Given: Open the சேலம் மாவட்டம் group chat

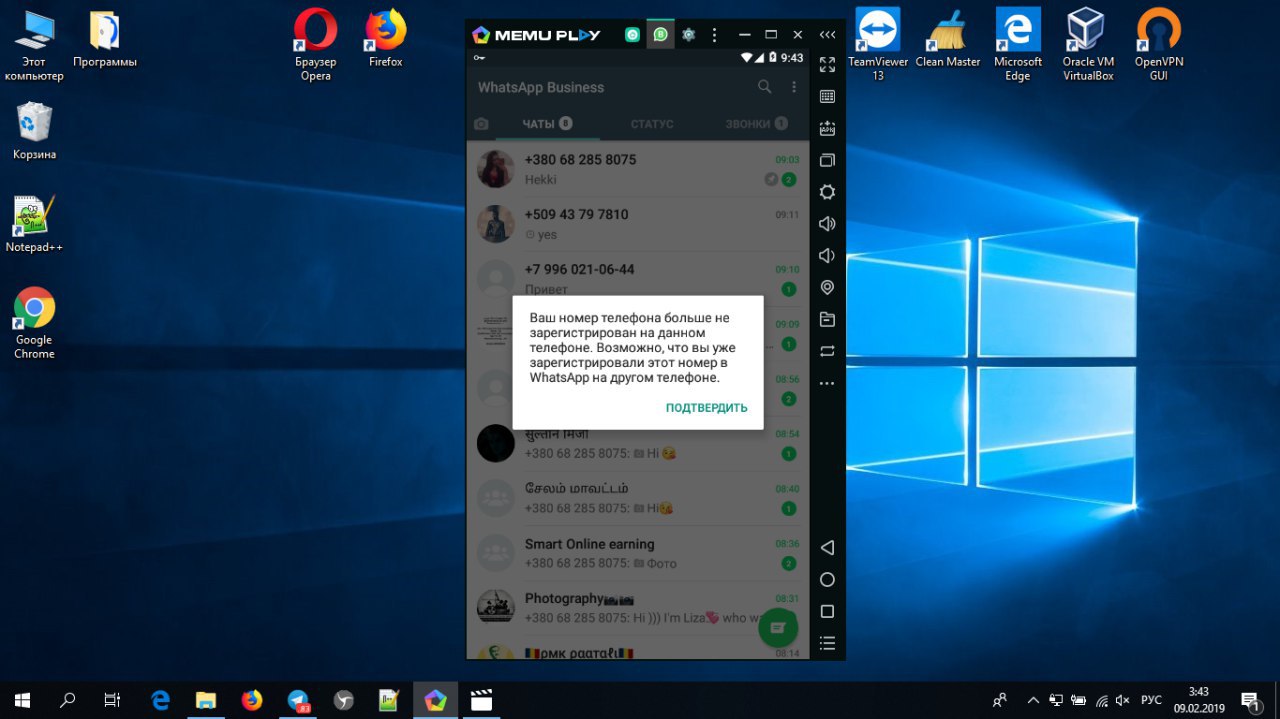Looking at the screenshot, I should tap(637, 498).
